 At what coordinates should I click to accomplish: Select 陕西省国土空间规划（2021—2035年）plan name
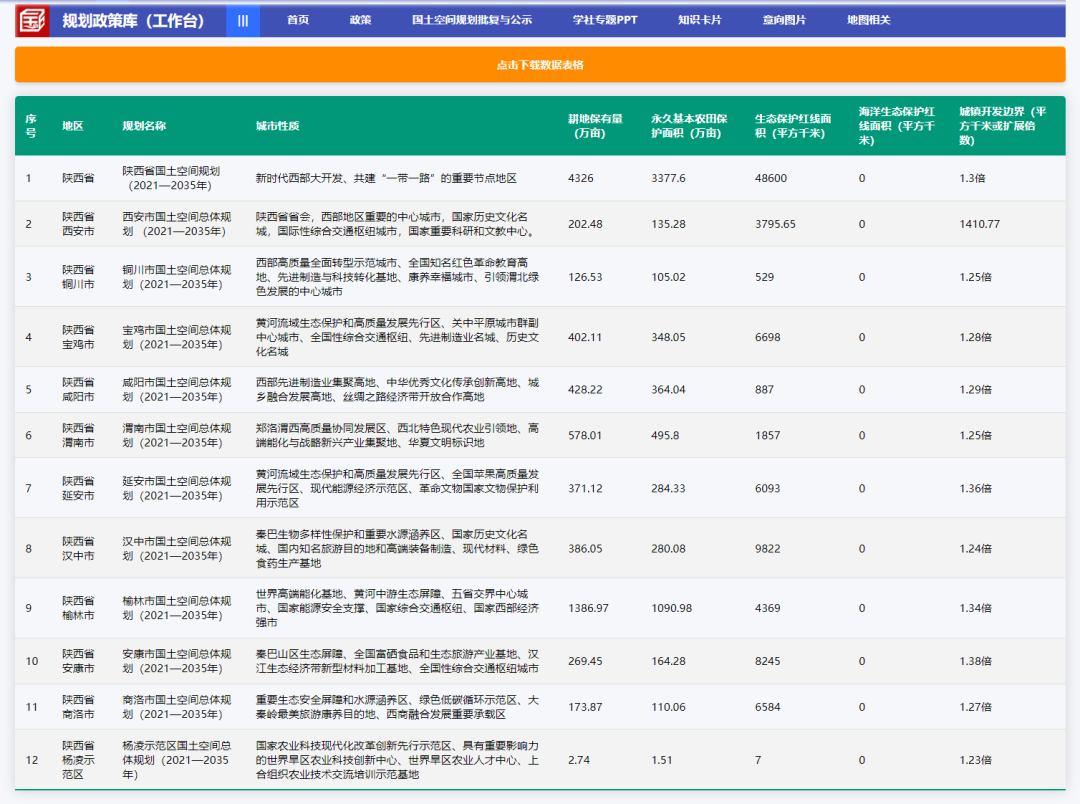[x=171, y=178]
